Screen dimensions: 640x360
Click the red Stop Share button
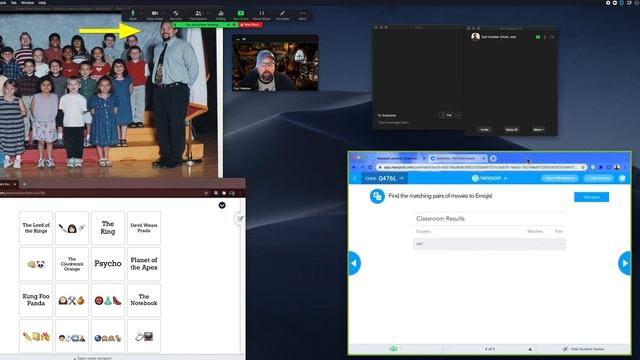250,25
